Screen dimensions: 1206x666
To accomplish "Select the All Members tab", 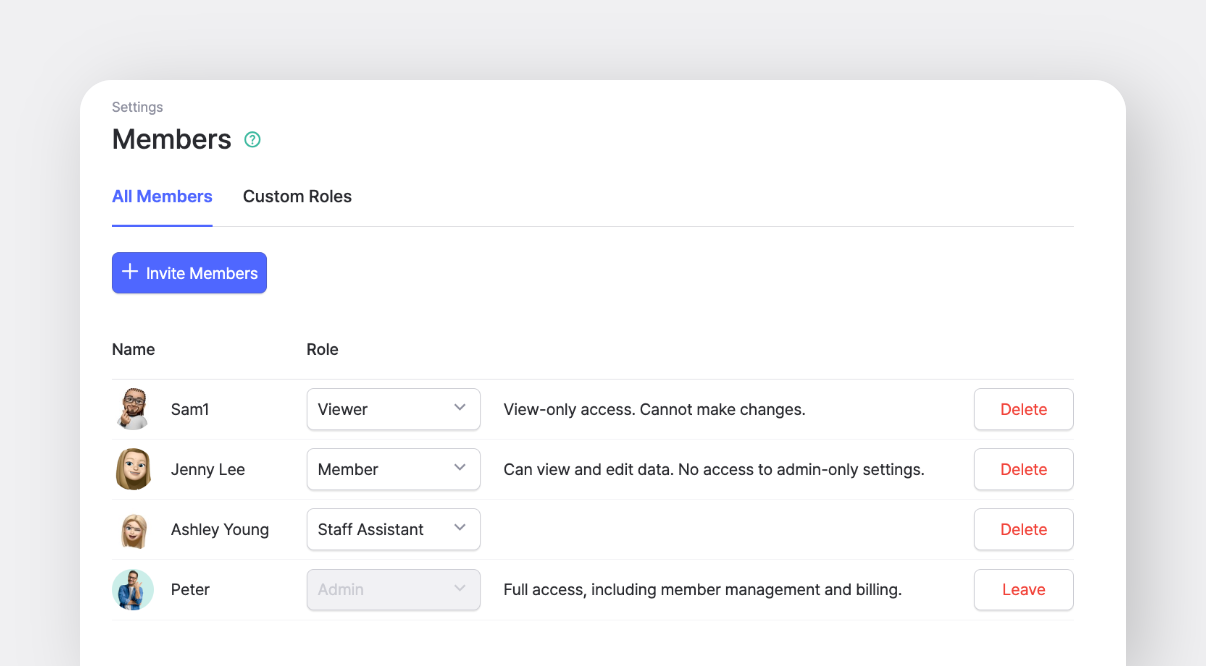I will tap(162, 196).
